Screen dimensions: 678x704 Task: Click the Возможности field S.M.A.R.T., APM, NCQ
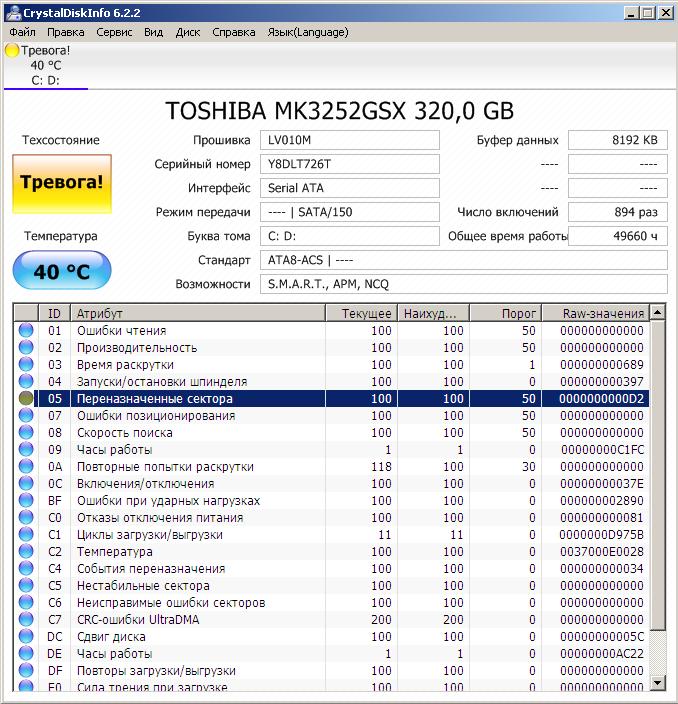coord(464,284)
